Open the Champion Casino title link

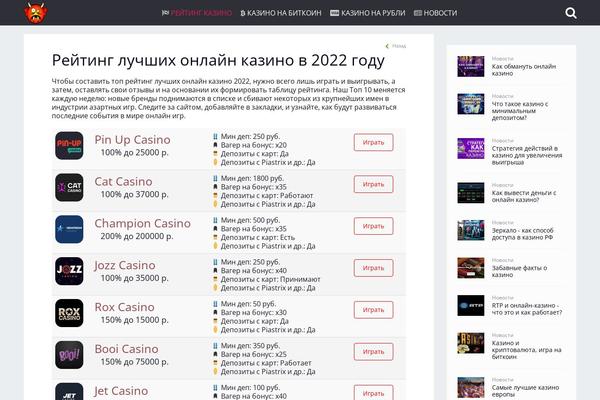[142, 223]
